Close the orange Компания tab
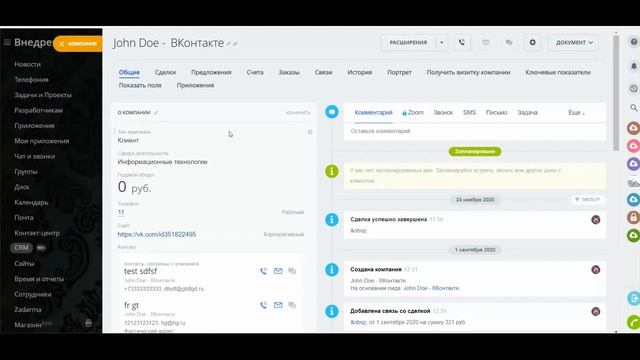 click(62, 44)
